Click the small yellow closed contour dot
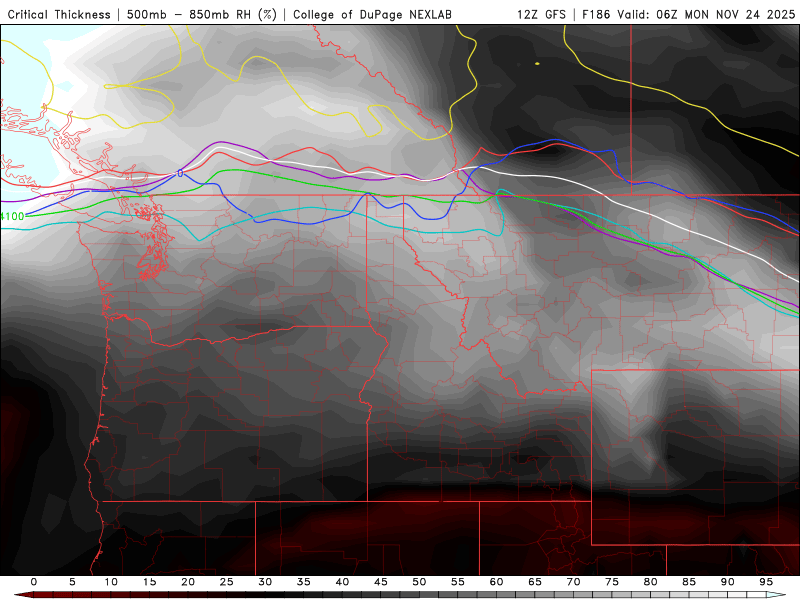 [x=537, y=63]
